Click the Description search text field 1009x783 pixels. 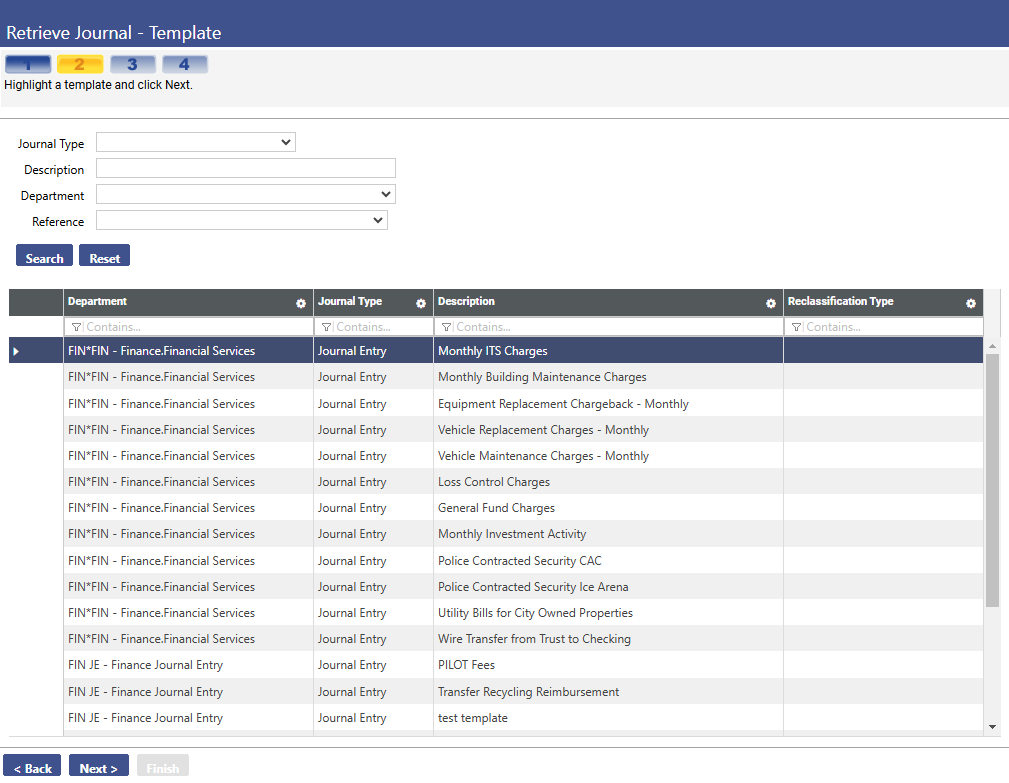[x=246, y=168]
